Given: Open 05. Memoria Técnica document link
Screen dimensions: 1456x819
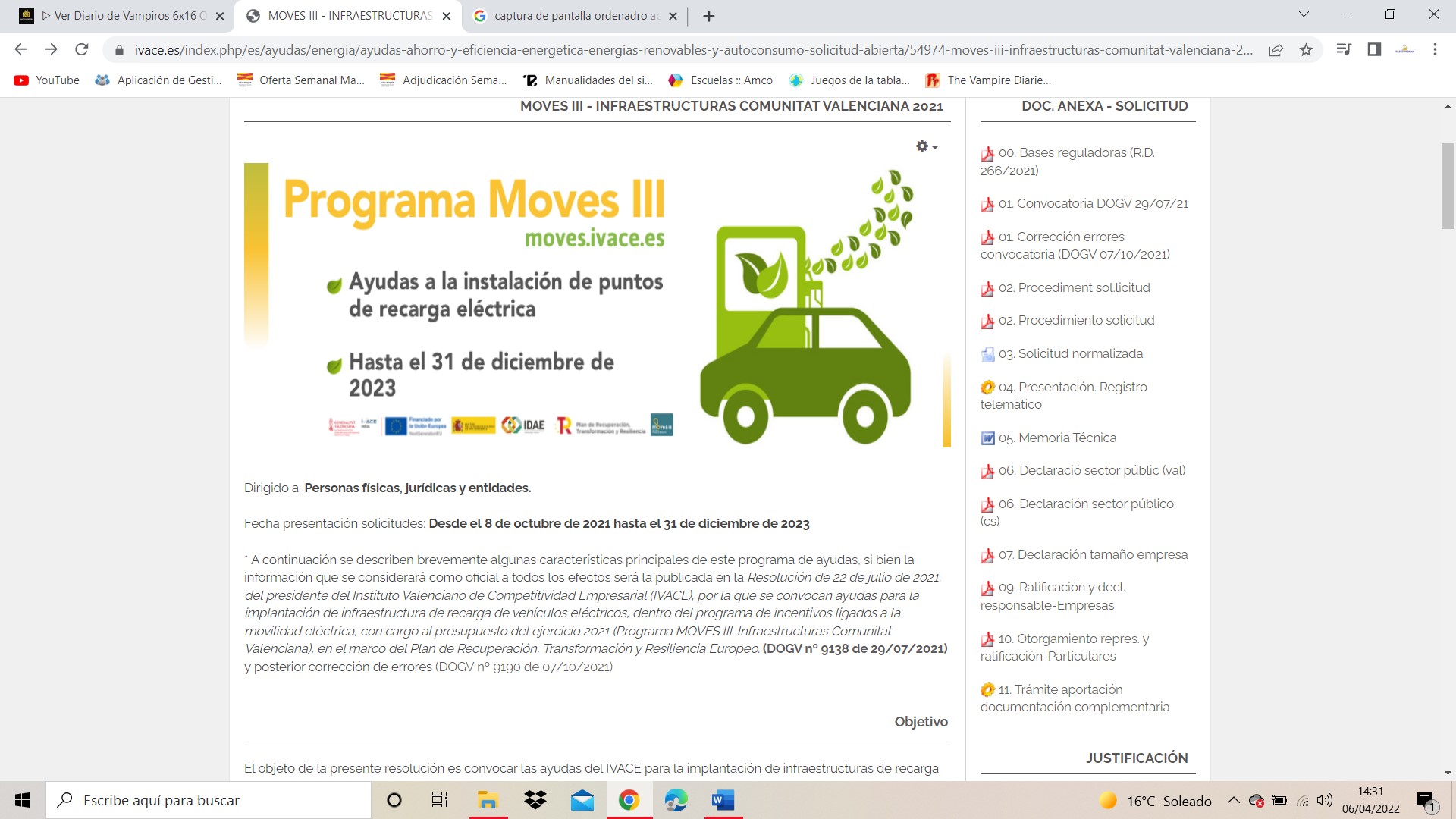Looking at the screenshot, I should 1049,438.
